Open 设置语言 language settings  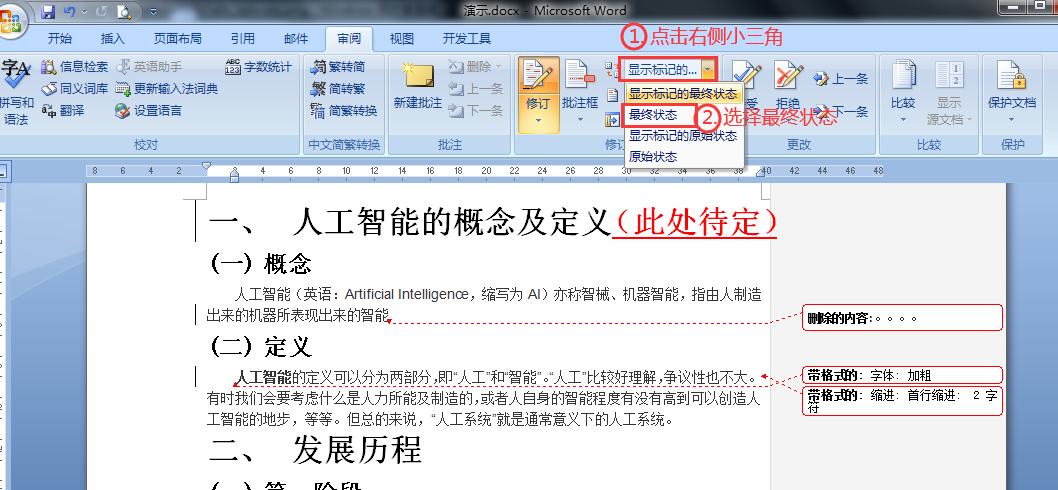point(148,111)
